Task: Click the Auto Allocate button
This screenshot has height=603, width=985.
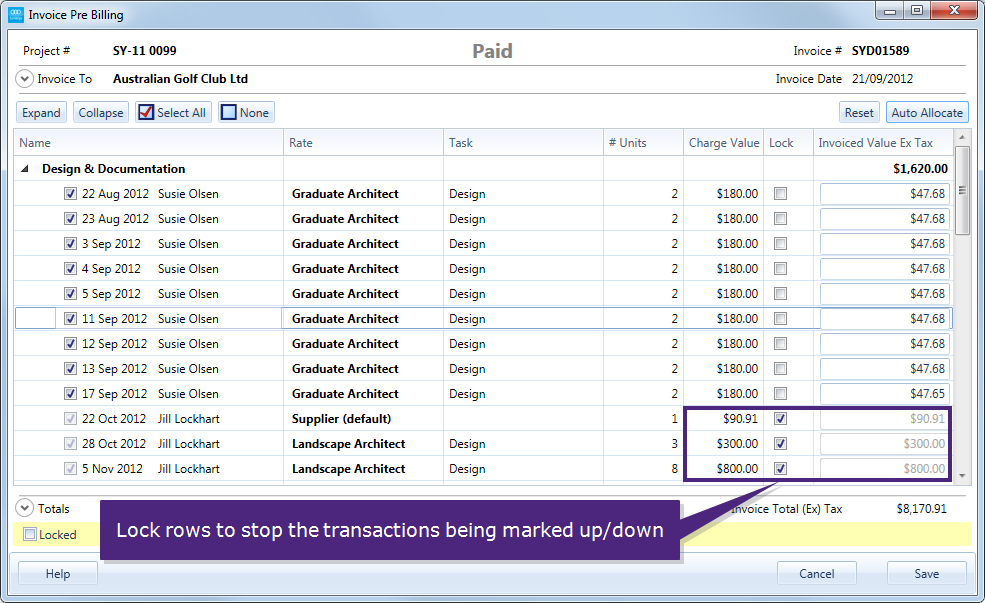Action: pos(926,113)
